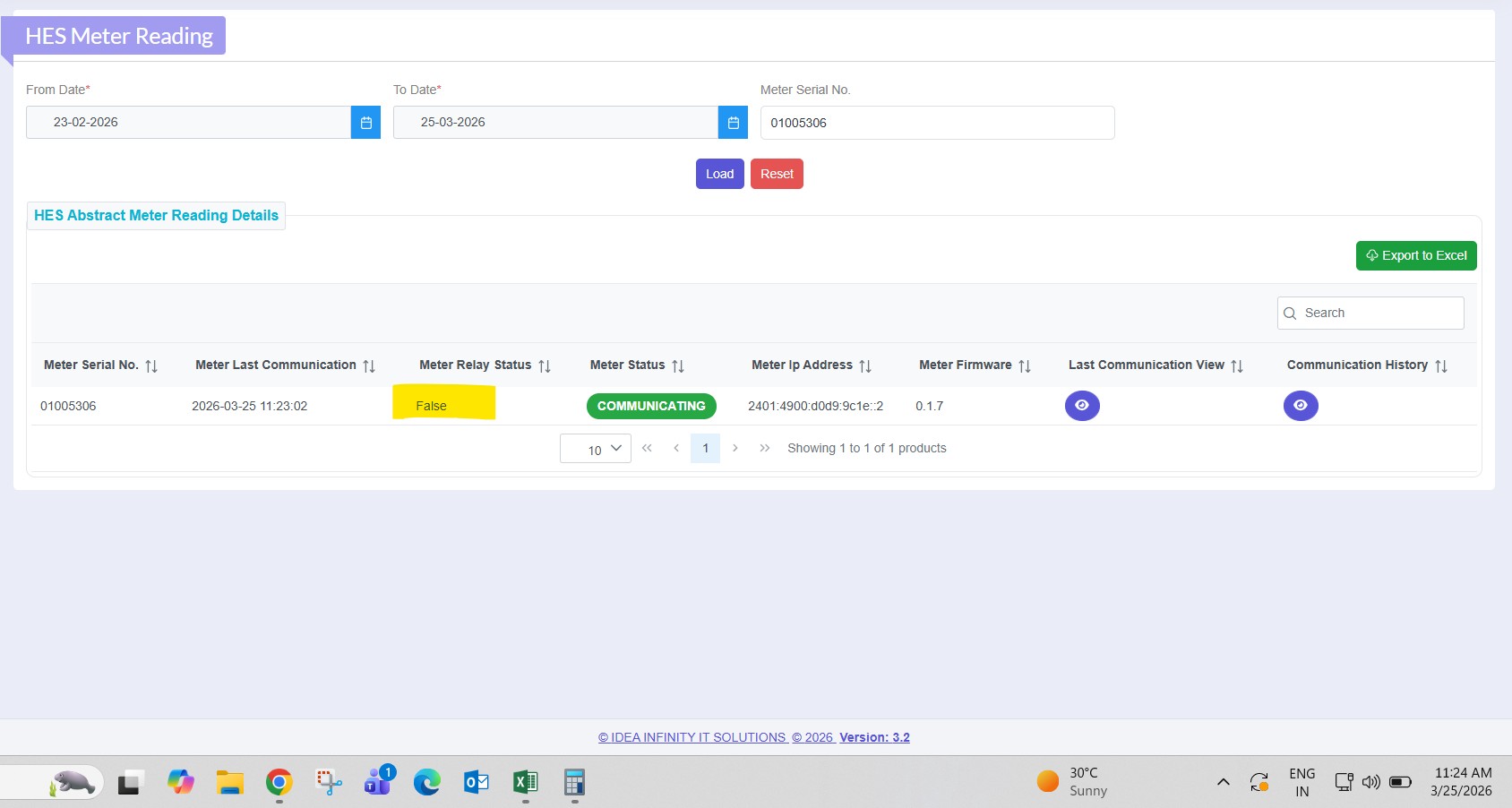Sort by Meter Ip Address column
The image size is (1512, 808).
[x=865, y=365]
